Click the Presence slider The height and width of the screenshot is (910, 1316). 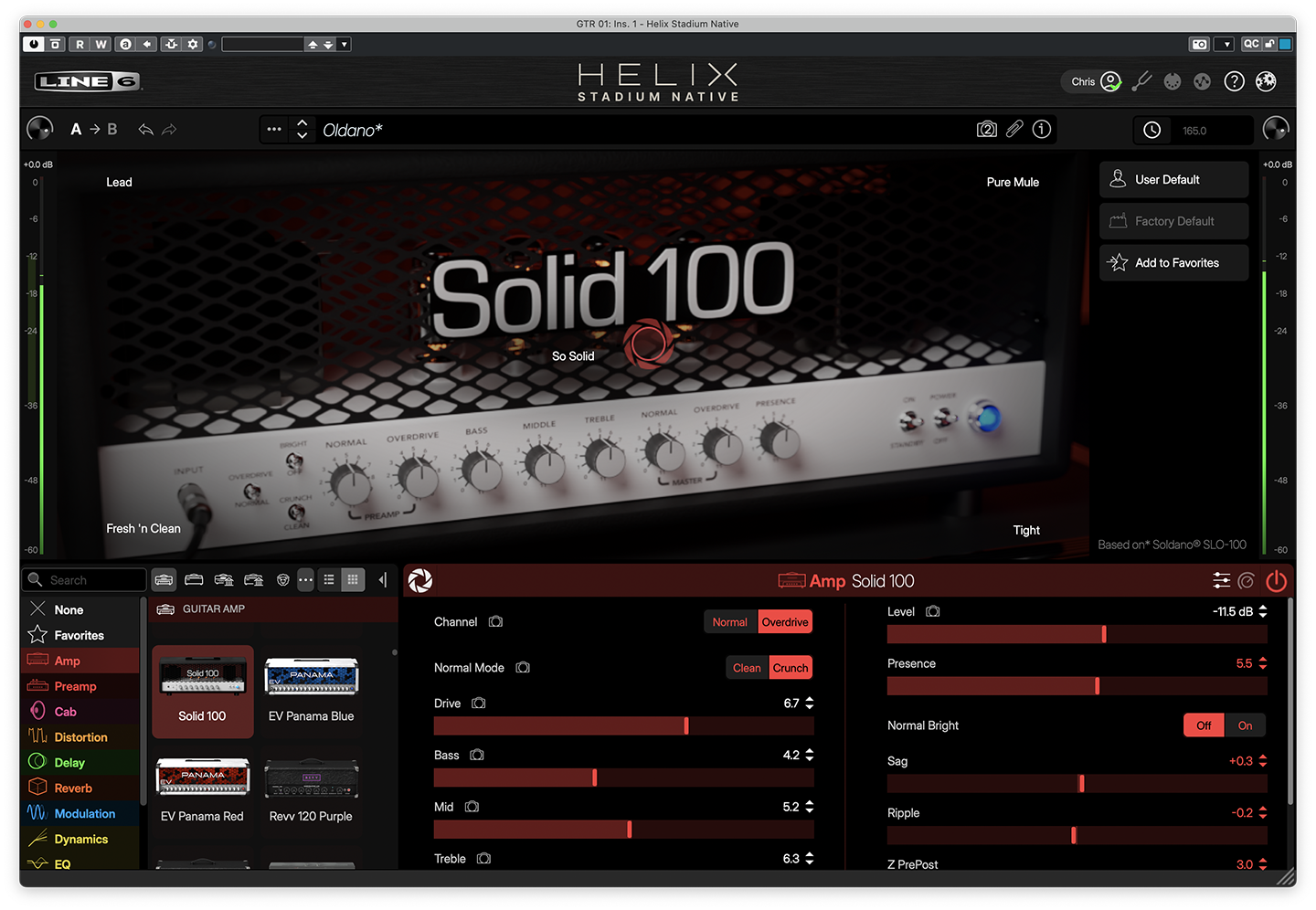(1077, 686)
